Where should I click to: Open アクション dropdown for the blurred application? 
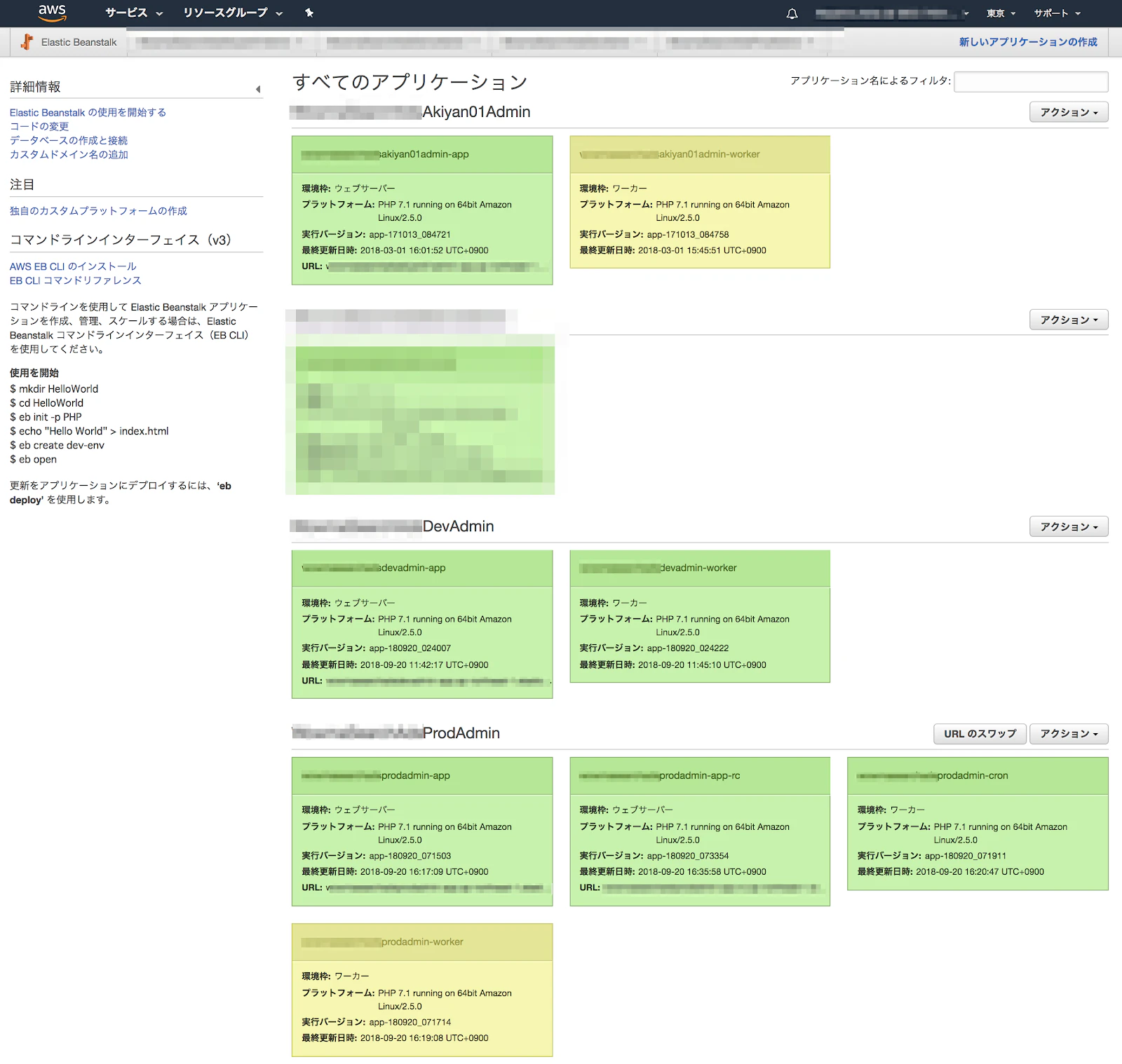coord(1069,320)
